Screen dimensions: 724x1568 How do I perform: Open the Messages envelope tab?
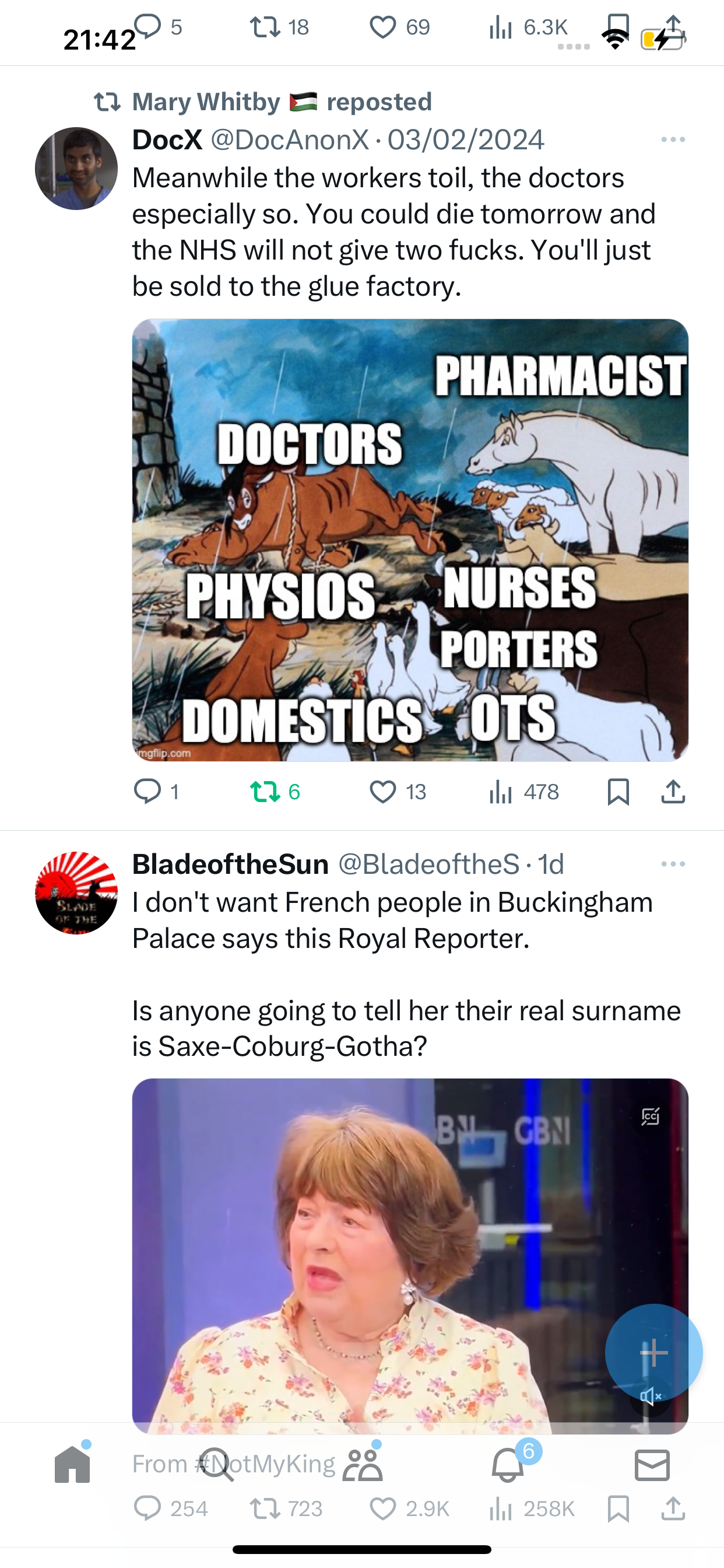click(x=652, y=1465)
